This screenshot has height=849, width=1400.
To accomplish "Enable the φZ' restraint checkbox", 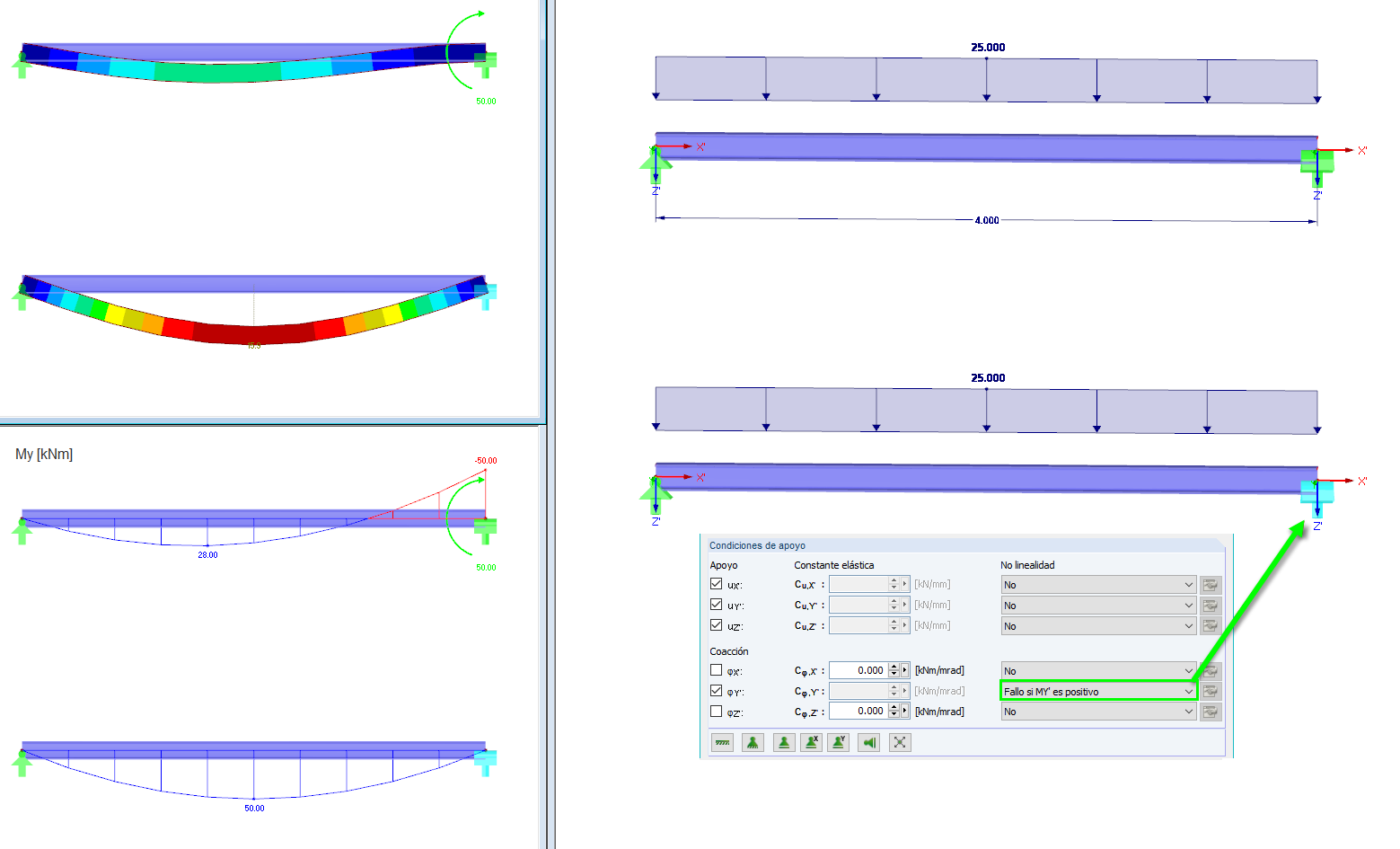I will click(716, 711).
